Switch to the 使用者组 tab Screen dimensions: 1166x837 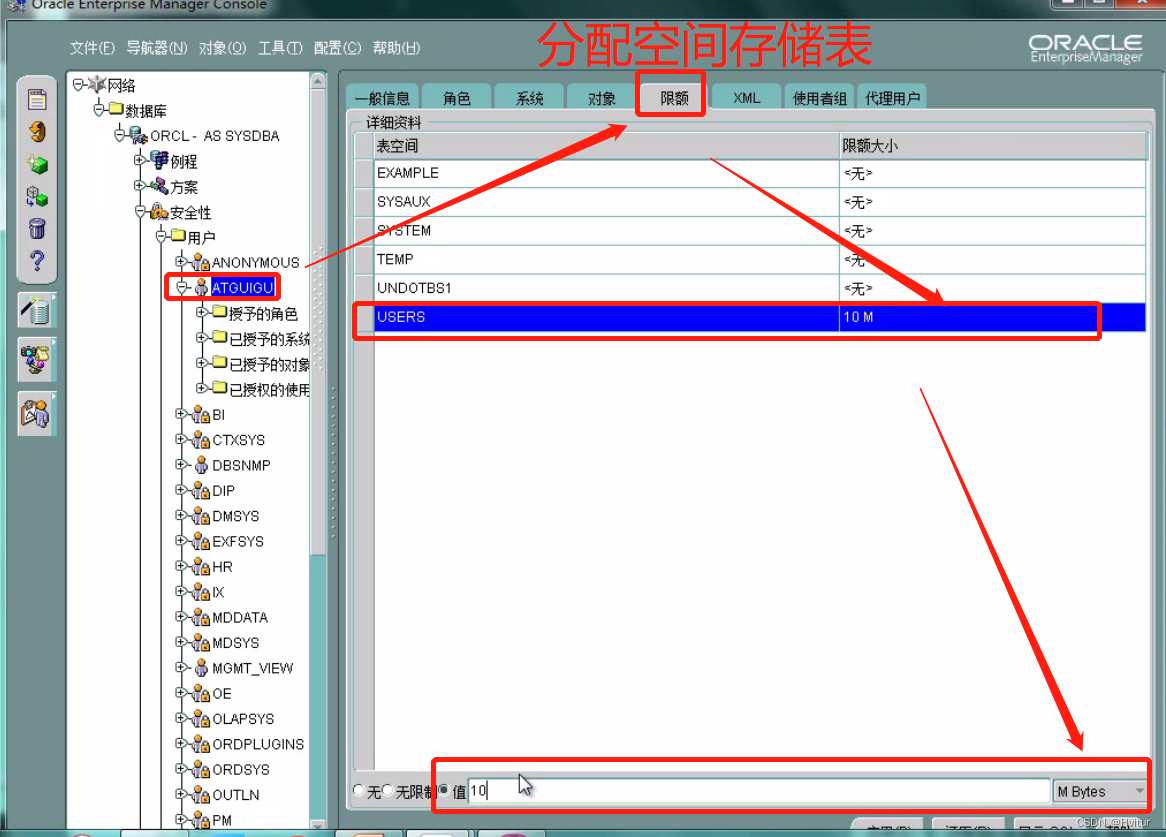pos(819,98)
